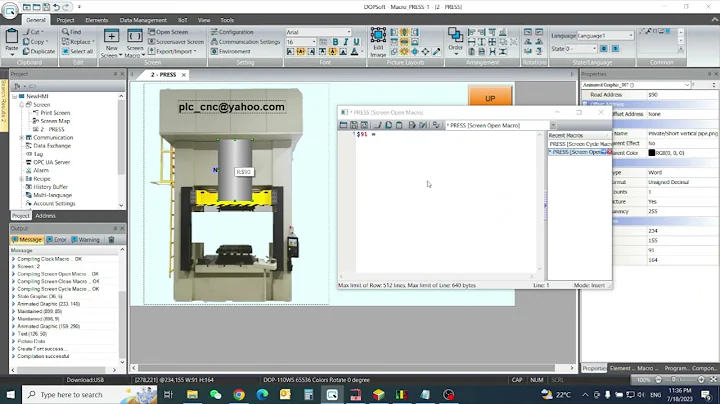The width and height of the screenshot is (720, 404).
Task: Collapse the NewHMI tree node
Action: click(x=15, y=96)
